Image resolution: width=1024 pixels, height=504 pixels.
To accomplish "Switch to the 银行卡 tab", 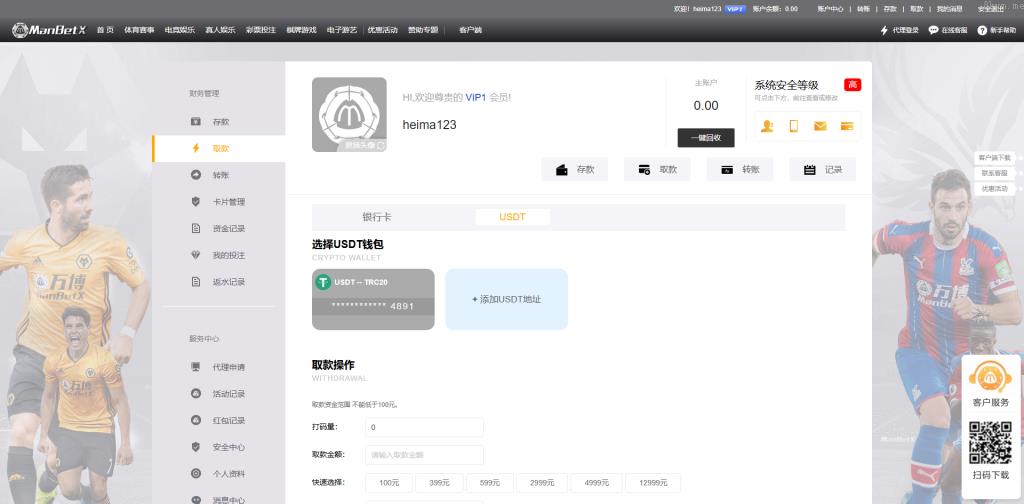I will click(x=376, y=217).
